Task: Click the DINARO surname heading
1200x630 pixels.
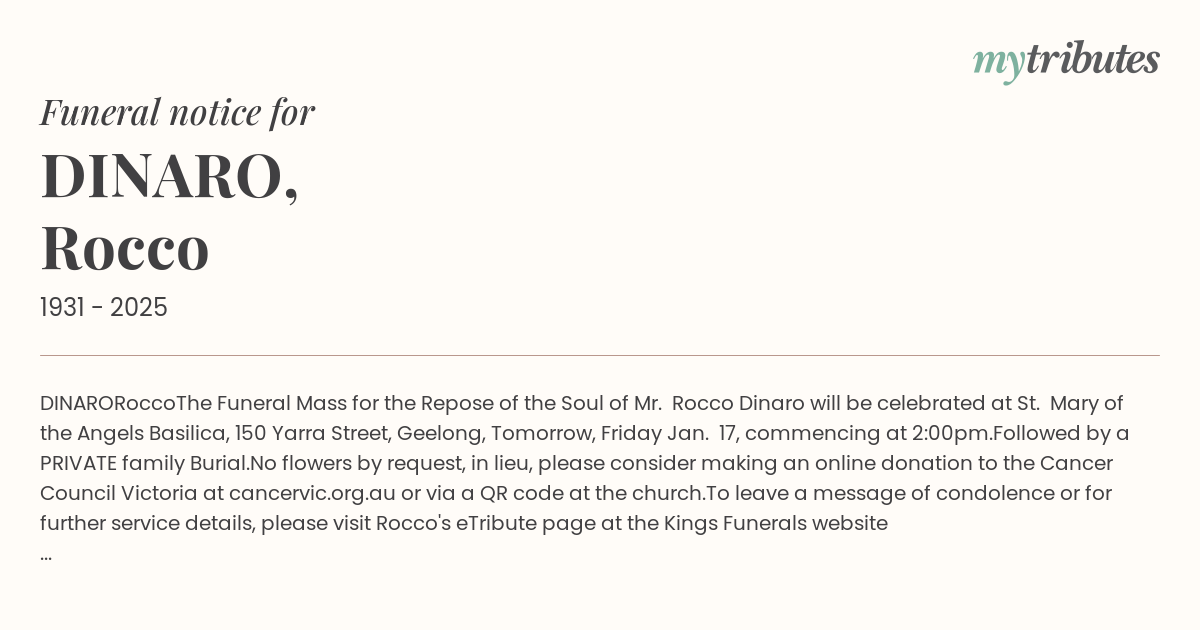Action: [x=169, y=176]
